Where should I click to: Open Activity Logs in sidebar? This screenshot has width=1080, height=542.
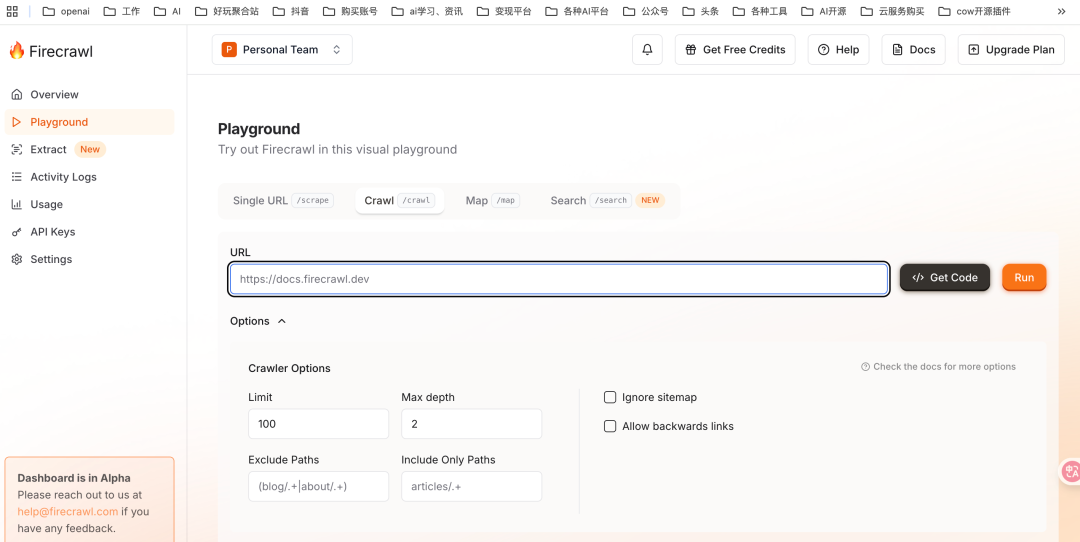[90, 177]
